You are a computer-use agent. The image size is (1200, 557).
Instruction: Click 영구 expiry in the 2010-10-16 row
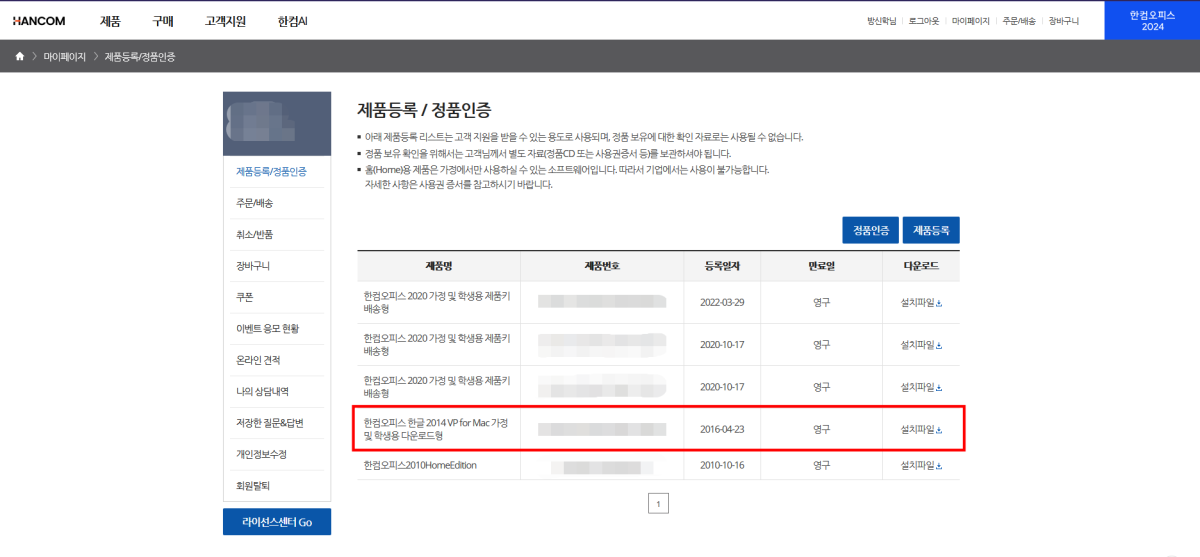tap(821, 466)
